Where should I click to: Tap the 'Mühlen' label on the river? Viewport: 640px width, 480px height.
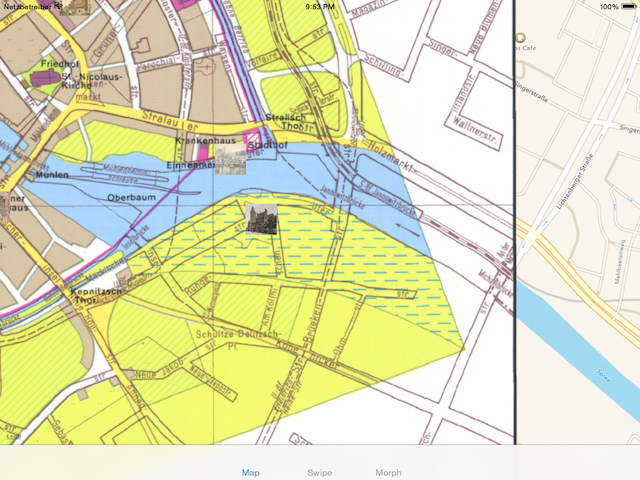(x=52, y=175)
